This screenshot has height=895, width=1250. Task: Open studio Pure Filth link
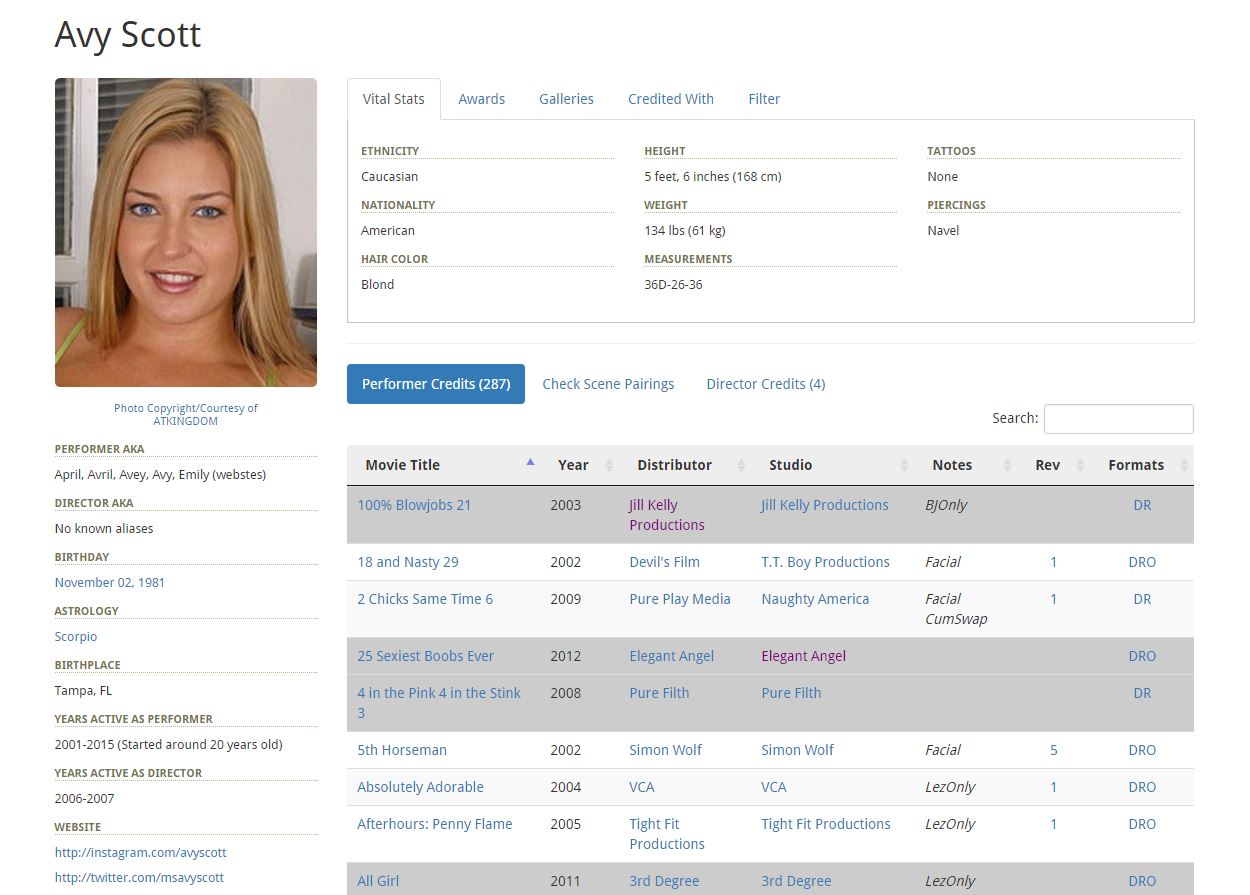791,693
